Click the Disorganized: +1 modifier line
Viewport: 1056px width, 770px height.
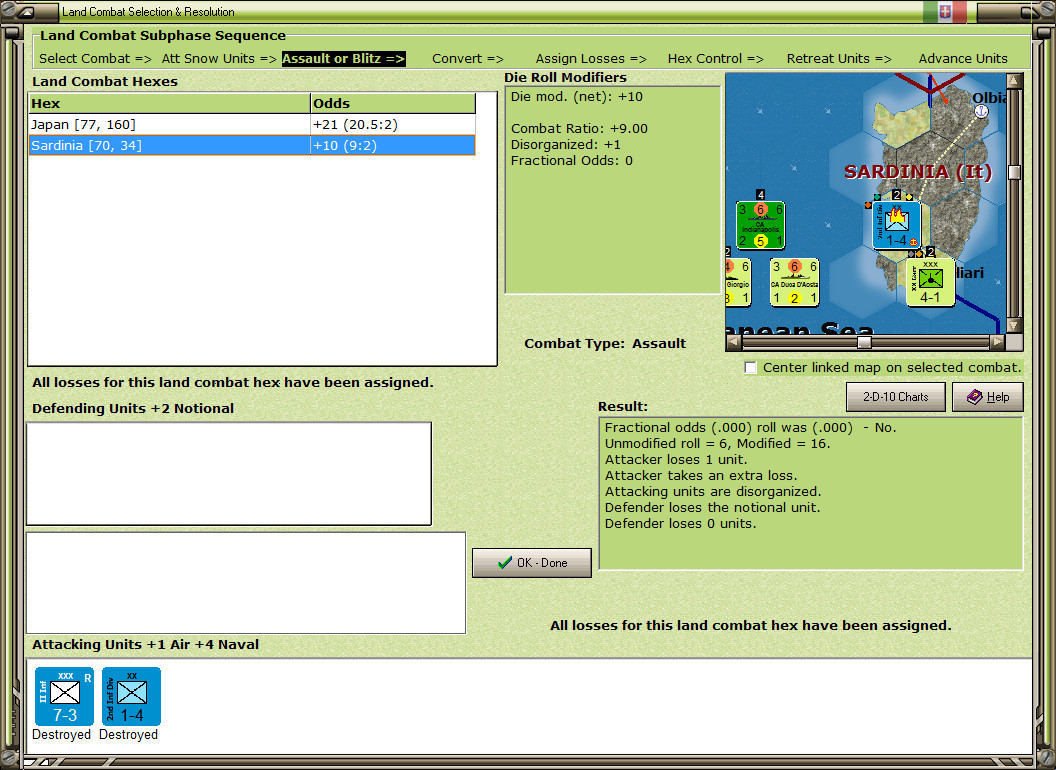[566, 145]
